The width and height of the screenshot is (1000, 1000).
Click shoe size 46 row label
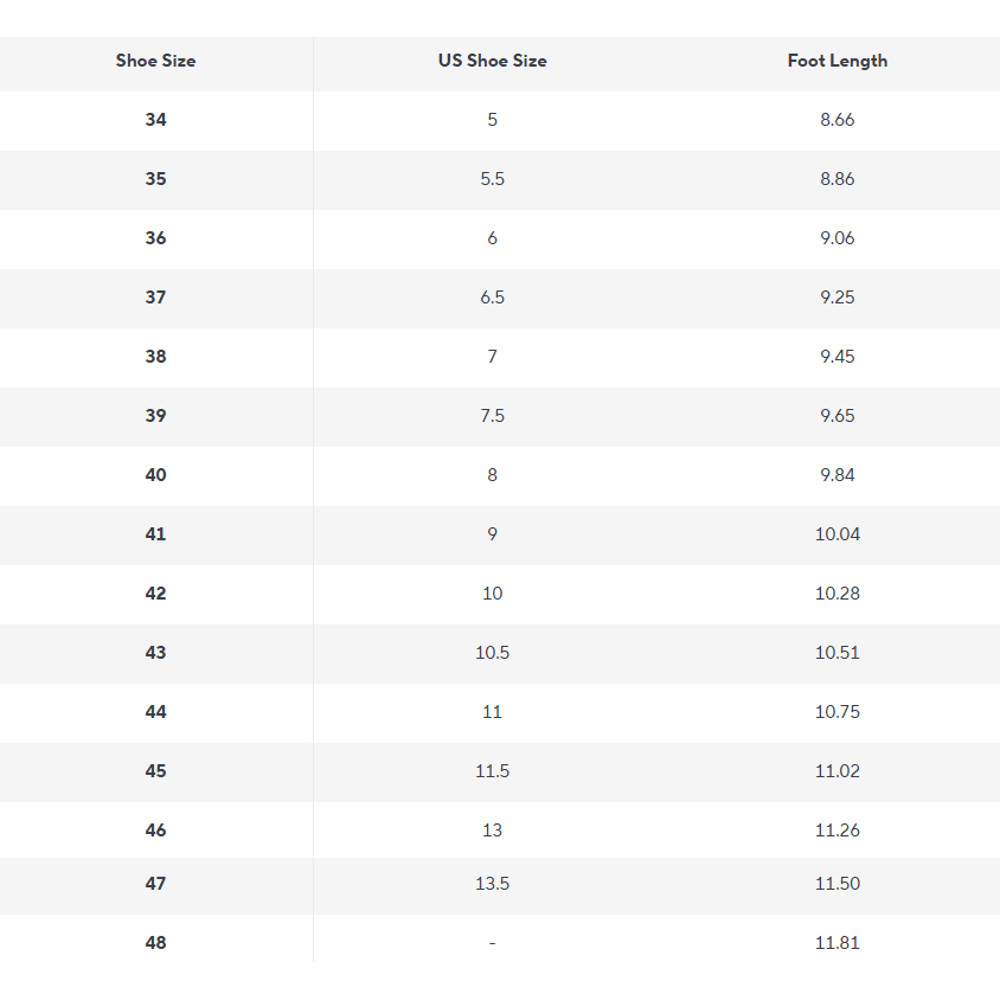[156, 830]
